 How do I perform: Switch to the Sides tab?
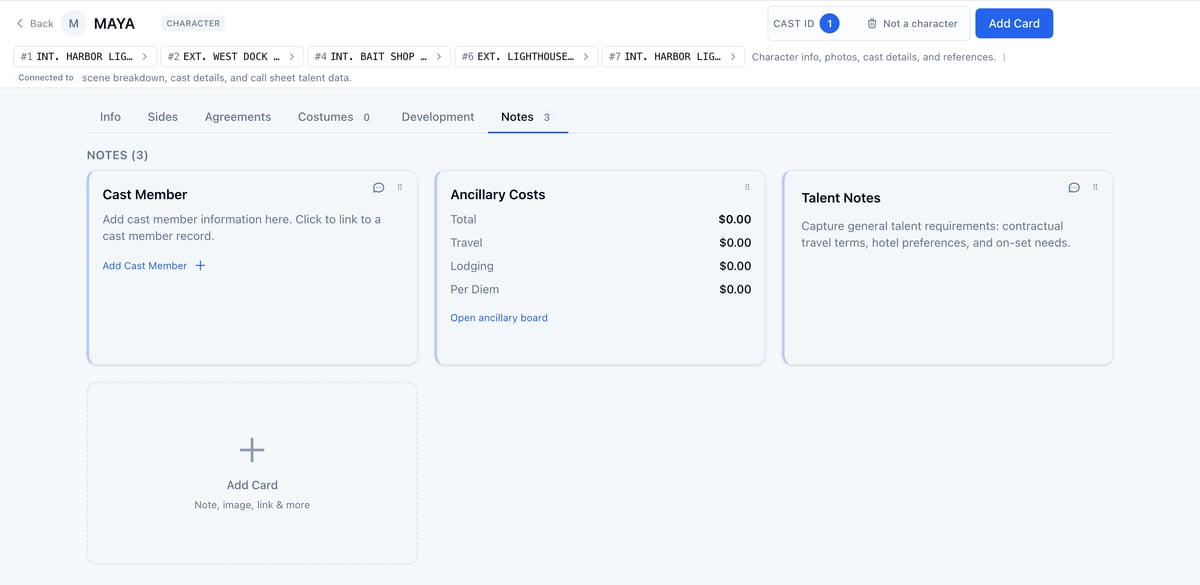pyautogui.click(x=163, y=117)
